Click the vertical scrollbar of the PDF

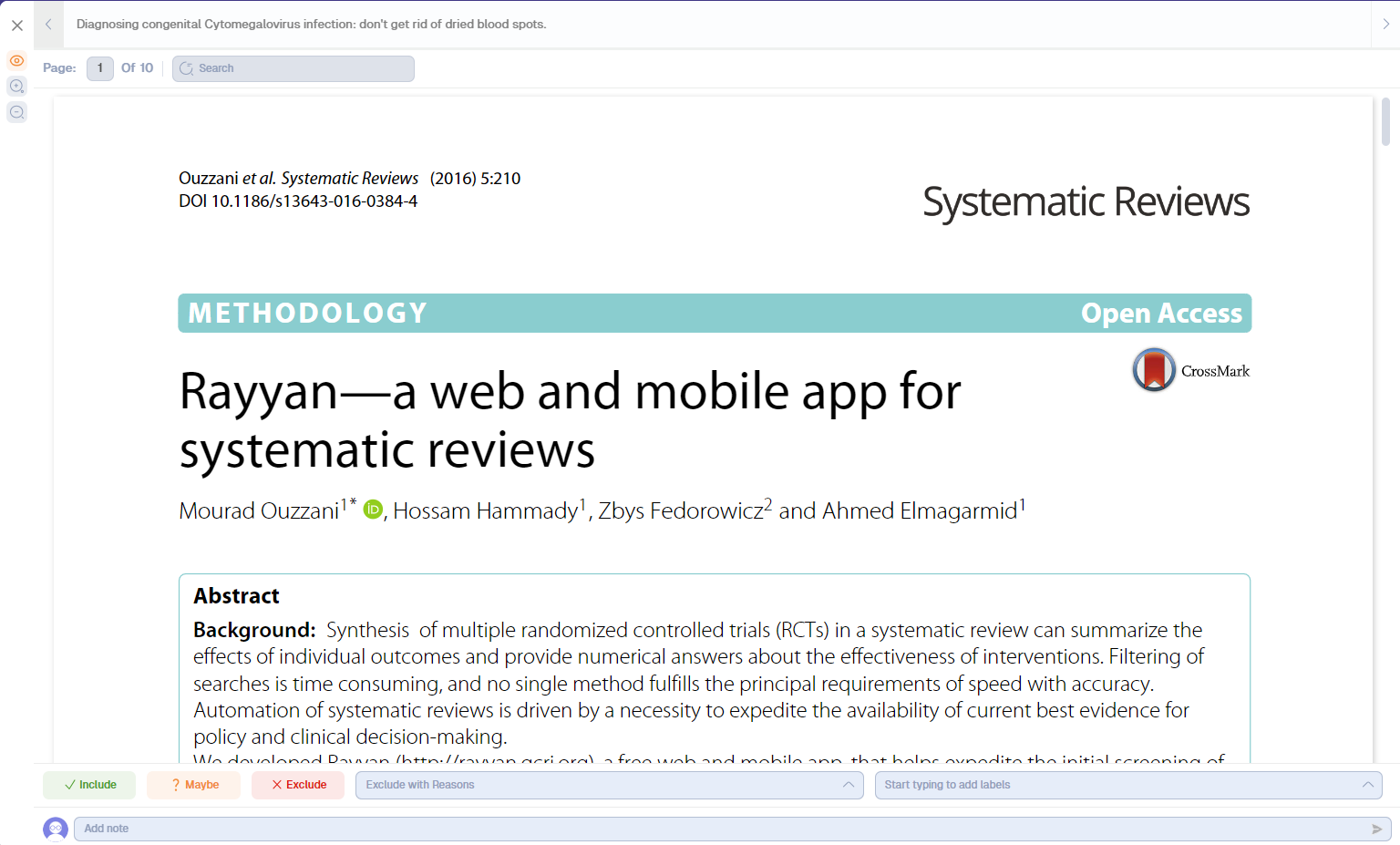[x=1385, y=122]
